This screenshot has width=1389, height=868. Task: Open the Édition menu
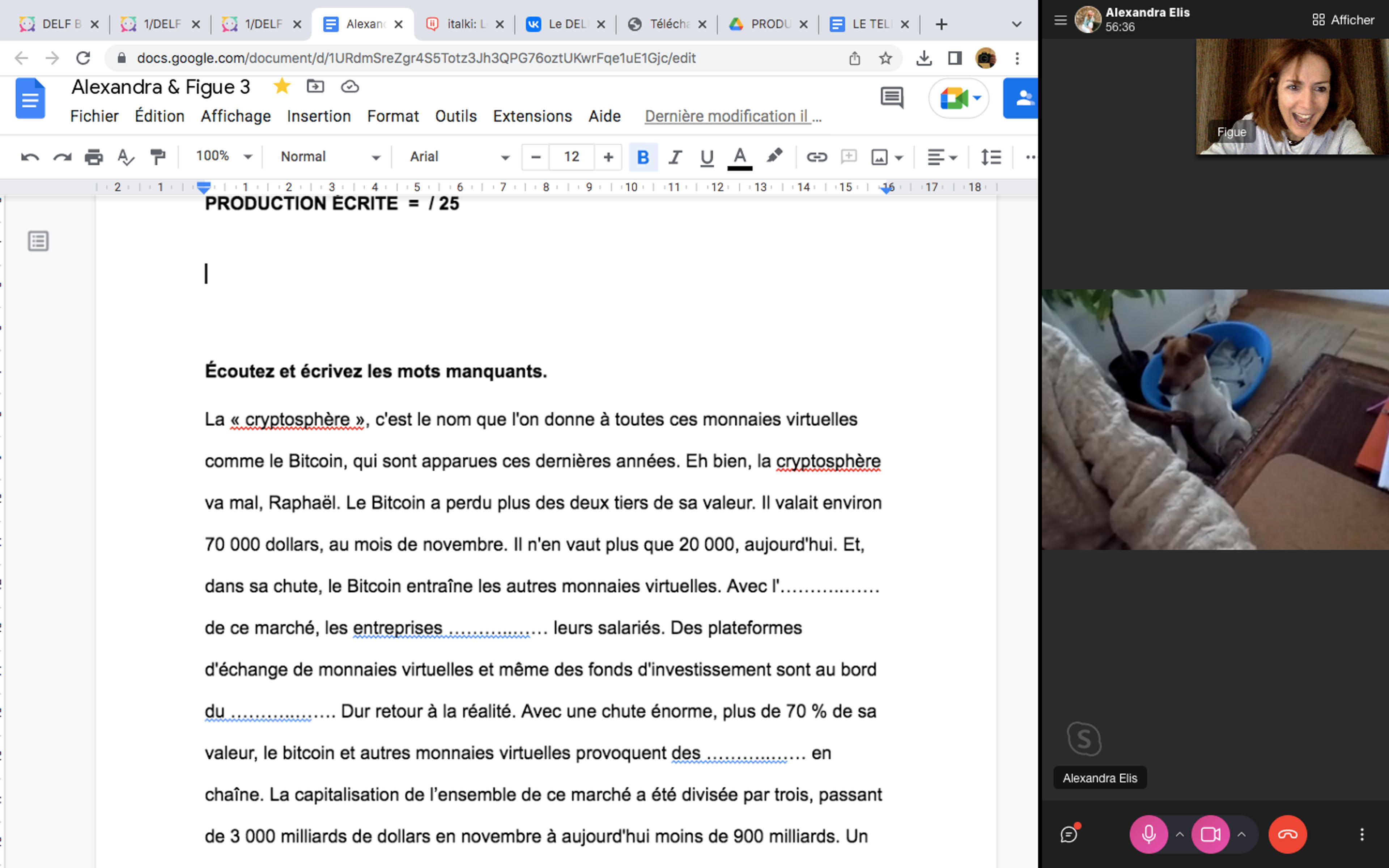coord(160,116)
